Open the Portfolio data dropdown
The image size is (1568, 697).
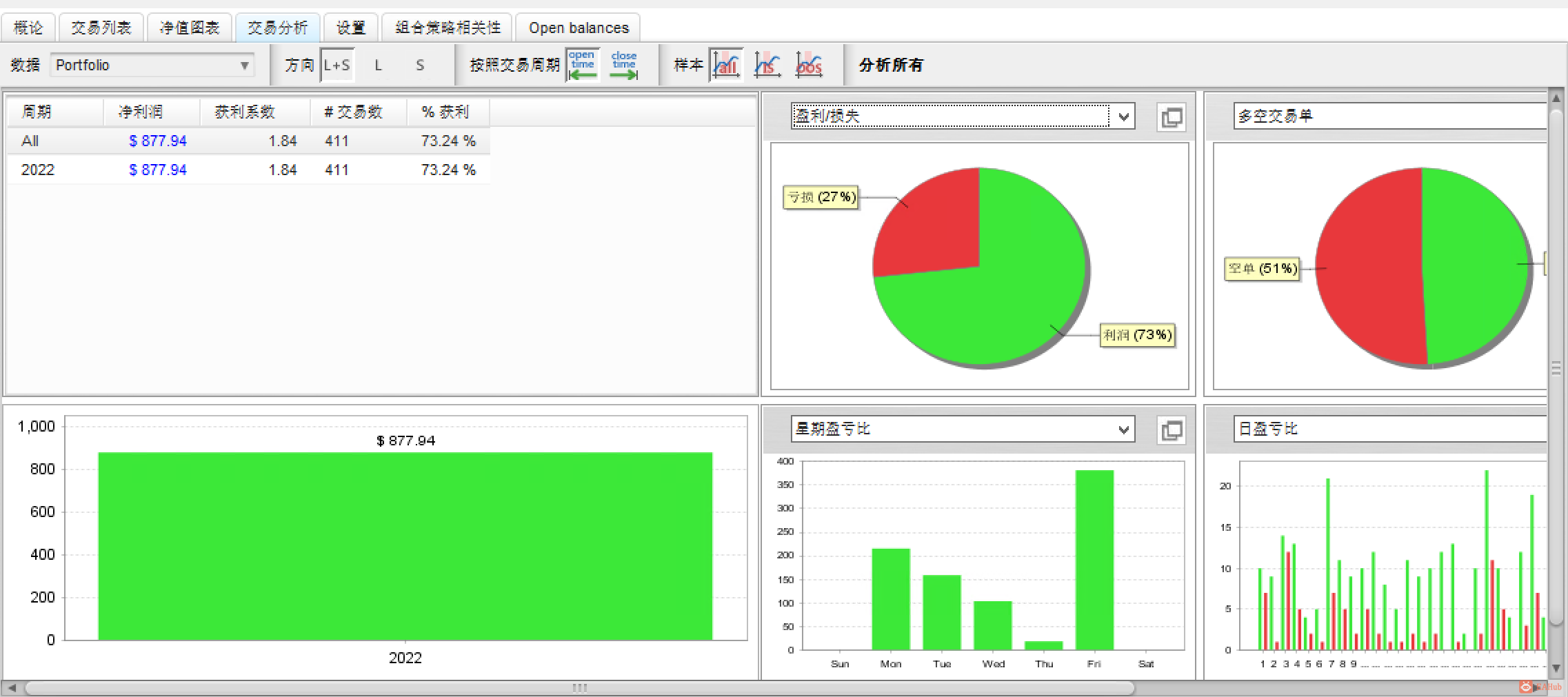[x=152, y=65]
